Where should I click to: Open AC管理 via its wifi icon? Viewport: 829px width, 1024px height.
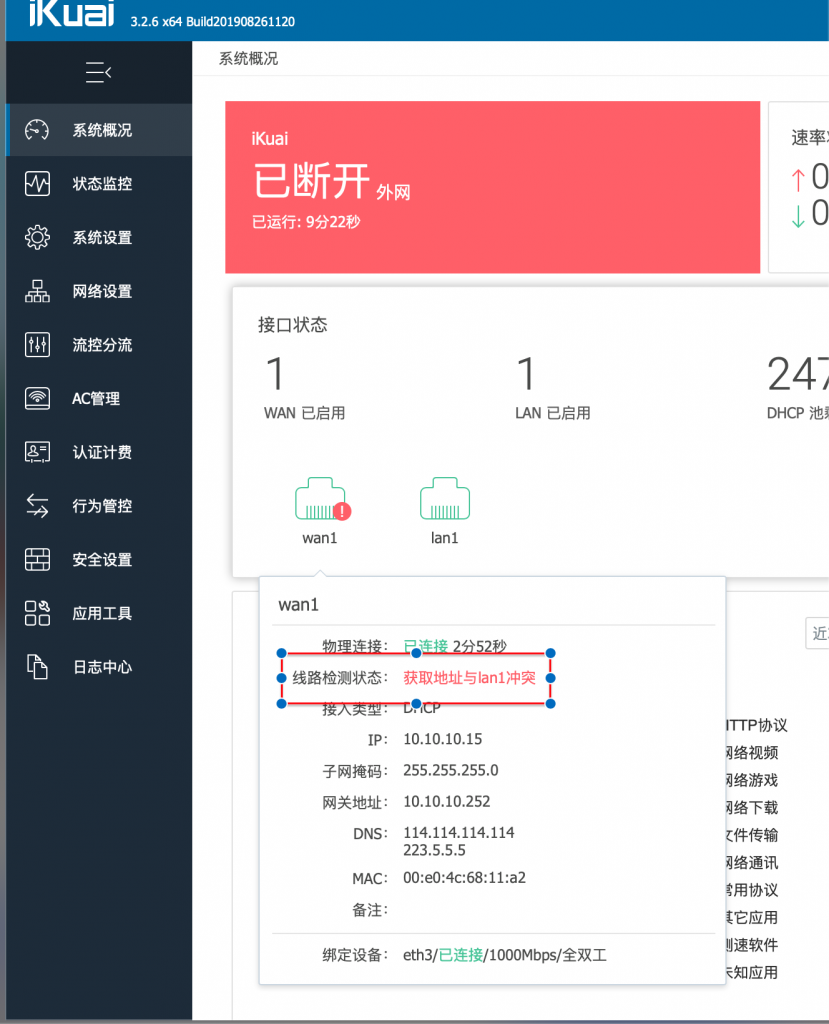pos(37,398)
